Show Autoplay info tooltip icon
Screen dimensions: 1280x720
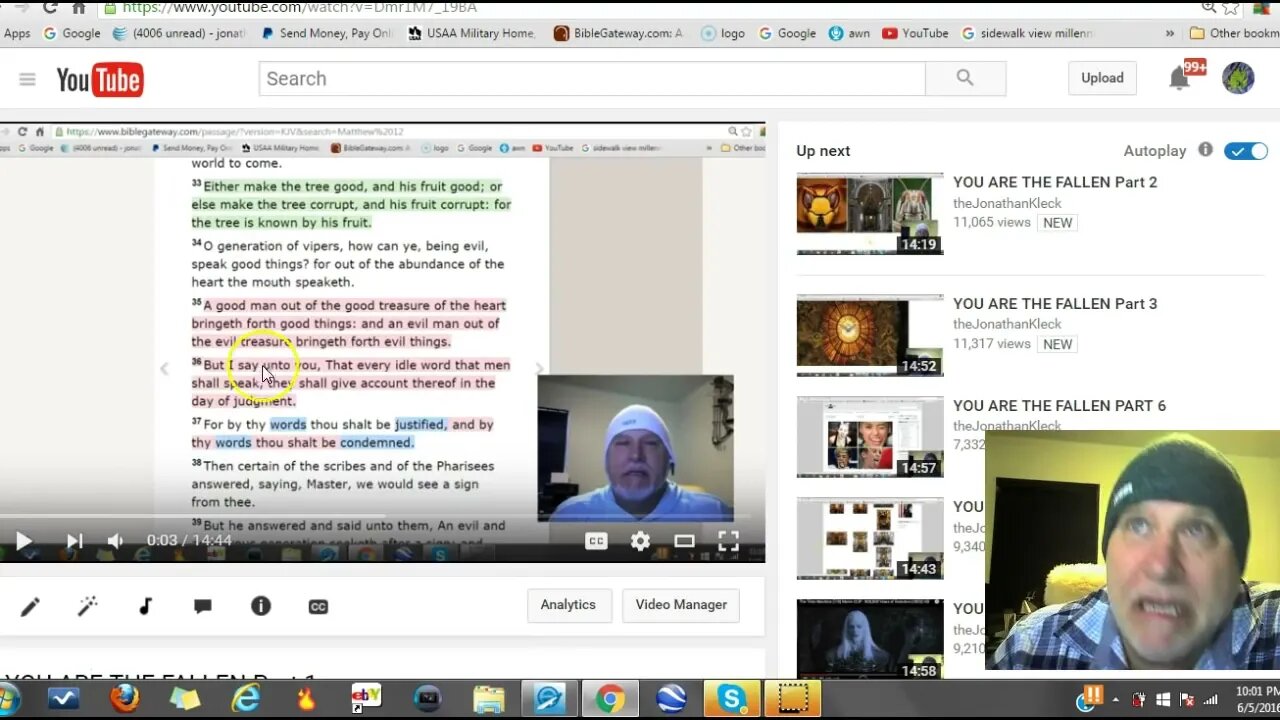[1206, 150]
